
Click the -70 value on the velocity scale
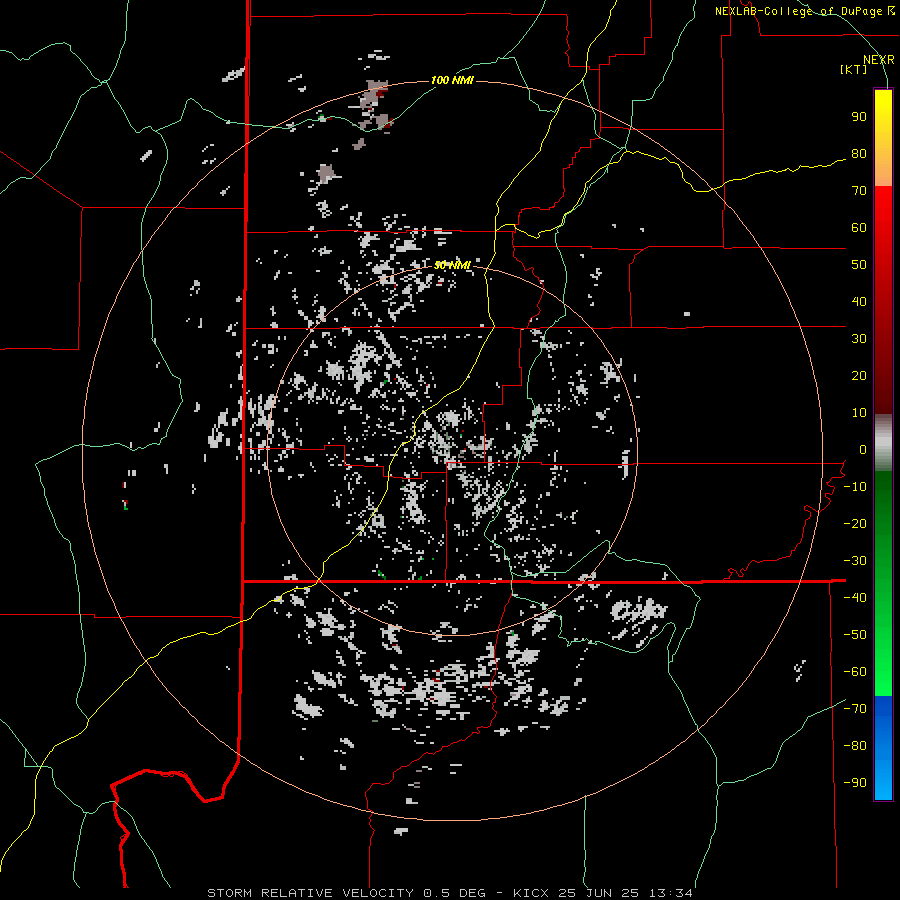tap(855, 709)
